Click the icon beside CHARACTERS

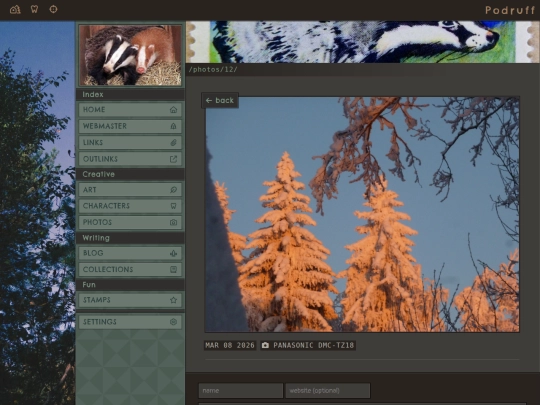pos(174,206)
